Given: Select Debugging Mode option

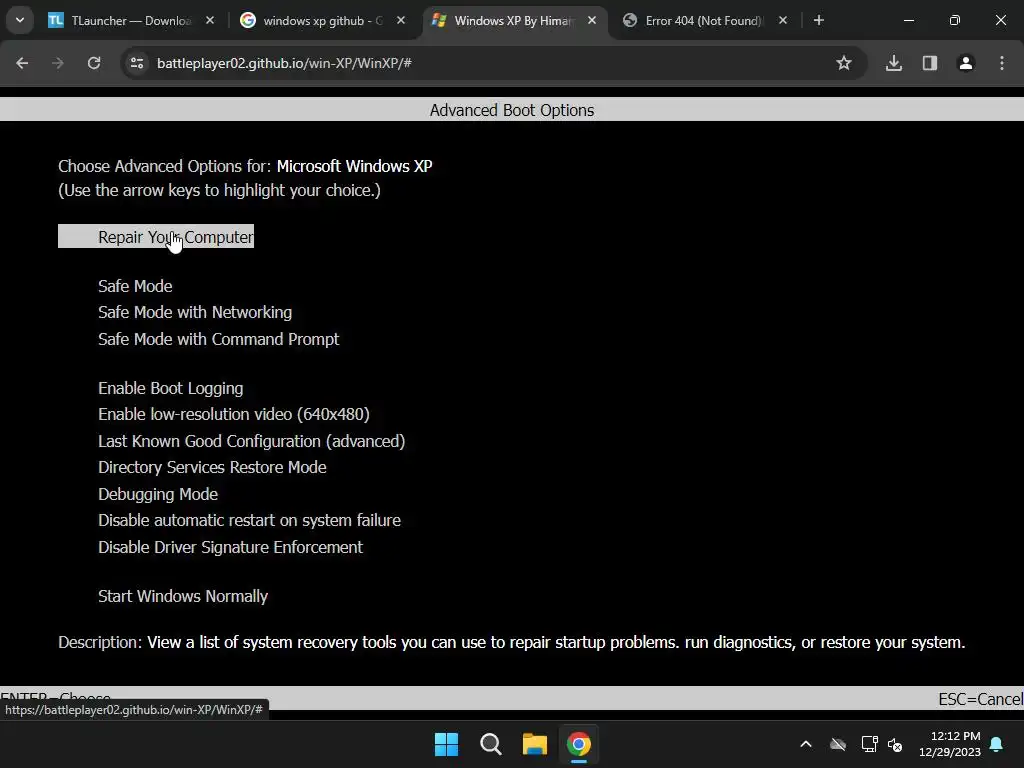Looking at the screenshot, I should pos(158,494).
